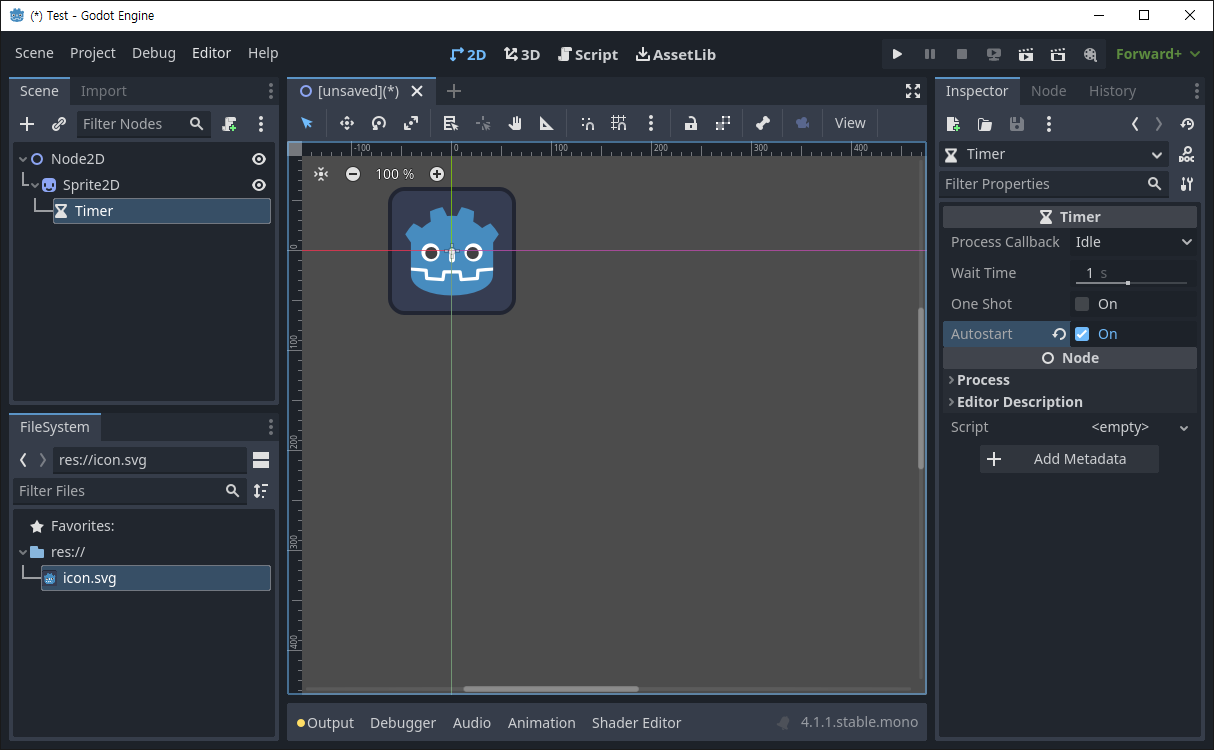The image size is (1214, 750).
Task: Click the instantiate child scene link icon
Action: click(59, 124)
